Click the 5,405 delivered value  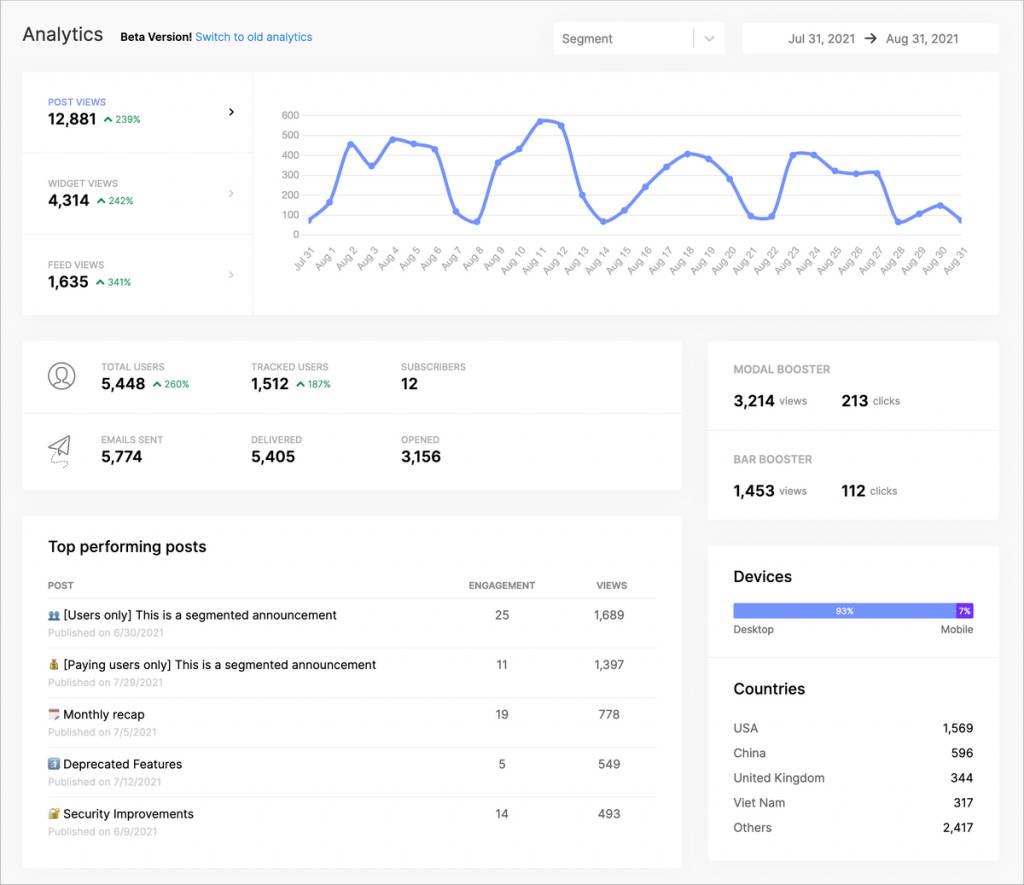pos(273,457)
